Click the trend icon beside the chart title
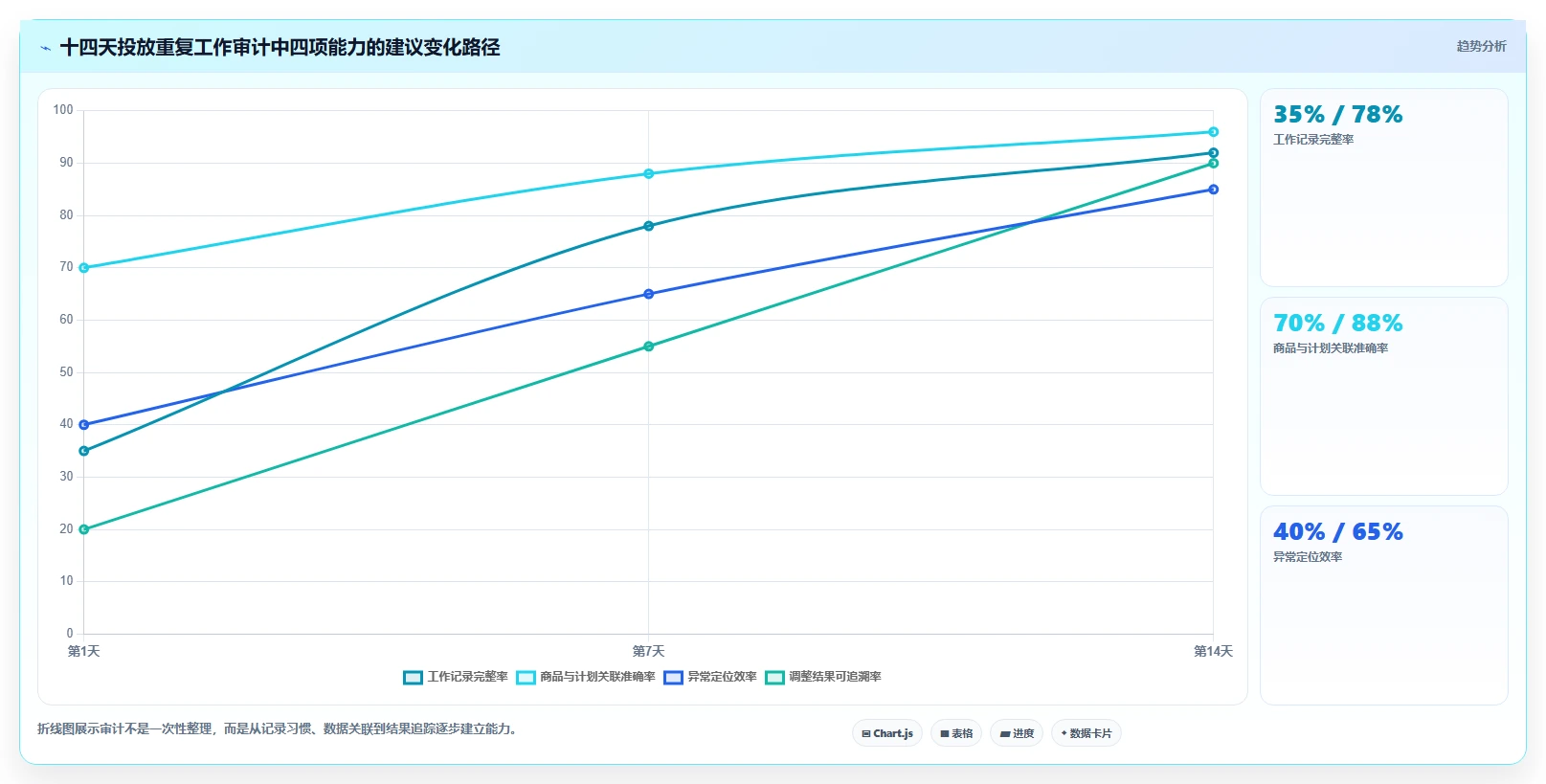This screenshot has width=1546, height=784. pyautogui.click(x=45, y=48)
